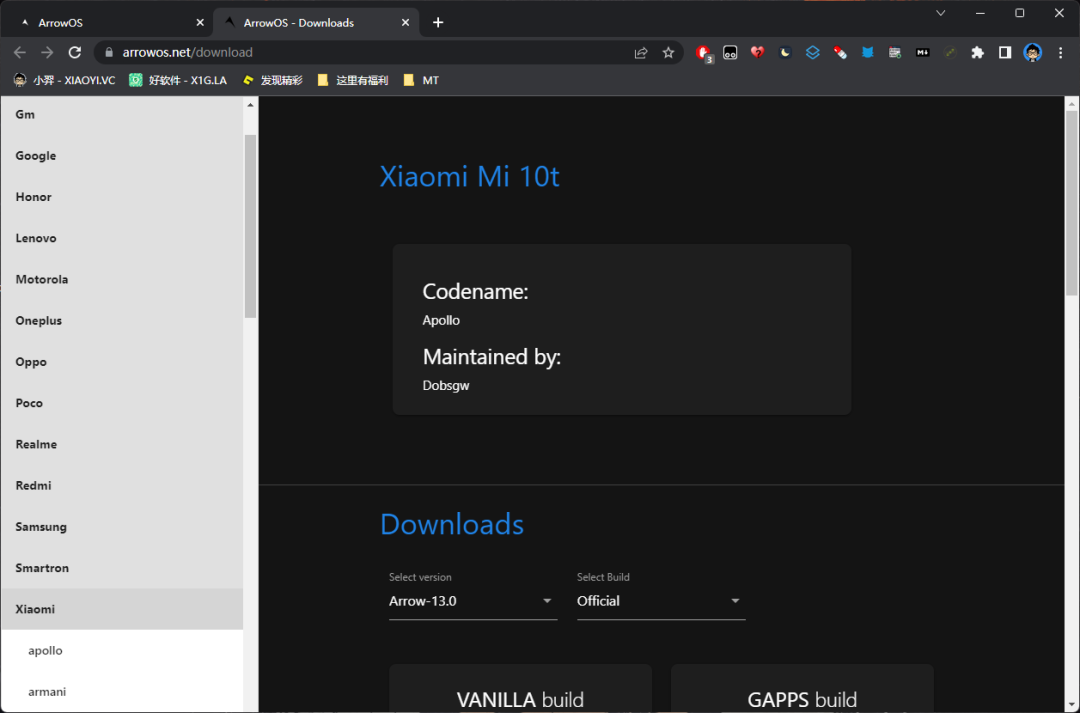This screenshot has height=713, width=1080.
Task: Expand the Select version Arrow-13.0 dropdown
Action: click(x=472, y=601)
